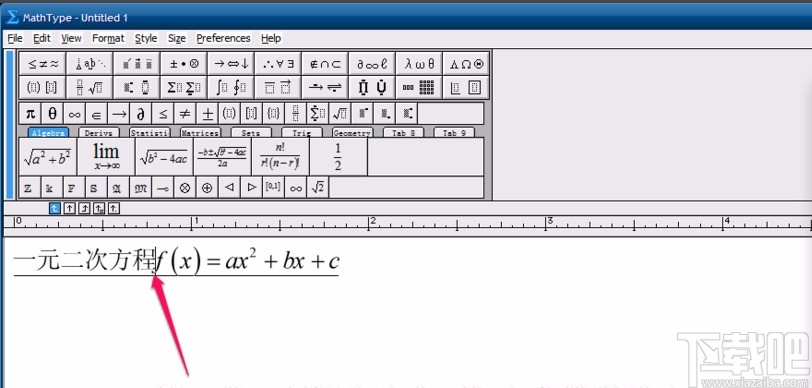Insert the less-than-or-equal symbol from the small bar
Image resolution: width=812 pixels, height=388 pixels.
pos(163,113)
